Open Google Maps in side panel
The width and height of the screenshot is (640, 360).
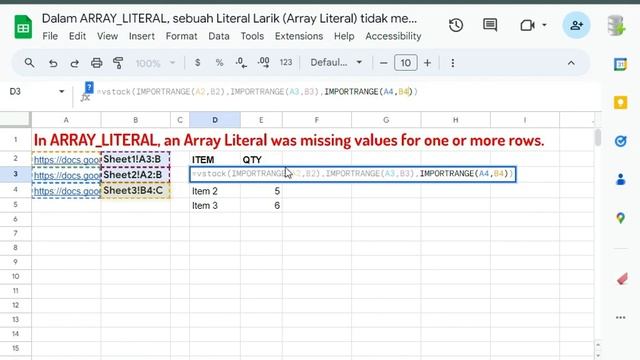tap(620, 218)
